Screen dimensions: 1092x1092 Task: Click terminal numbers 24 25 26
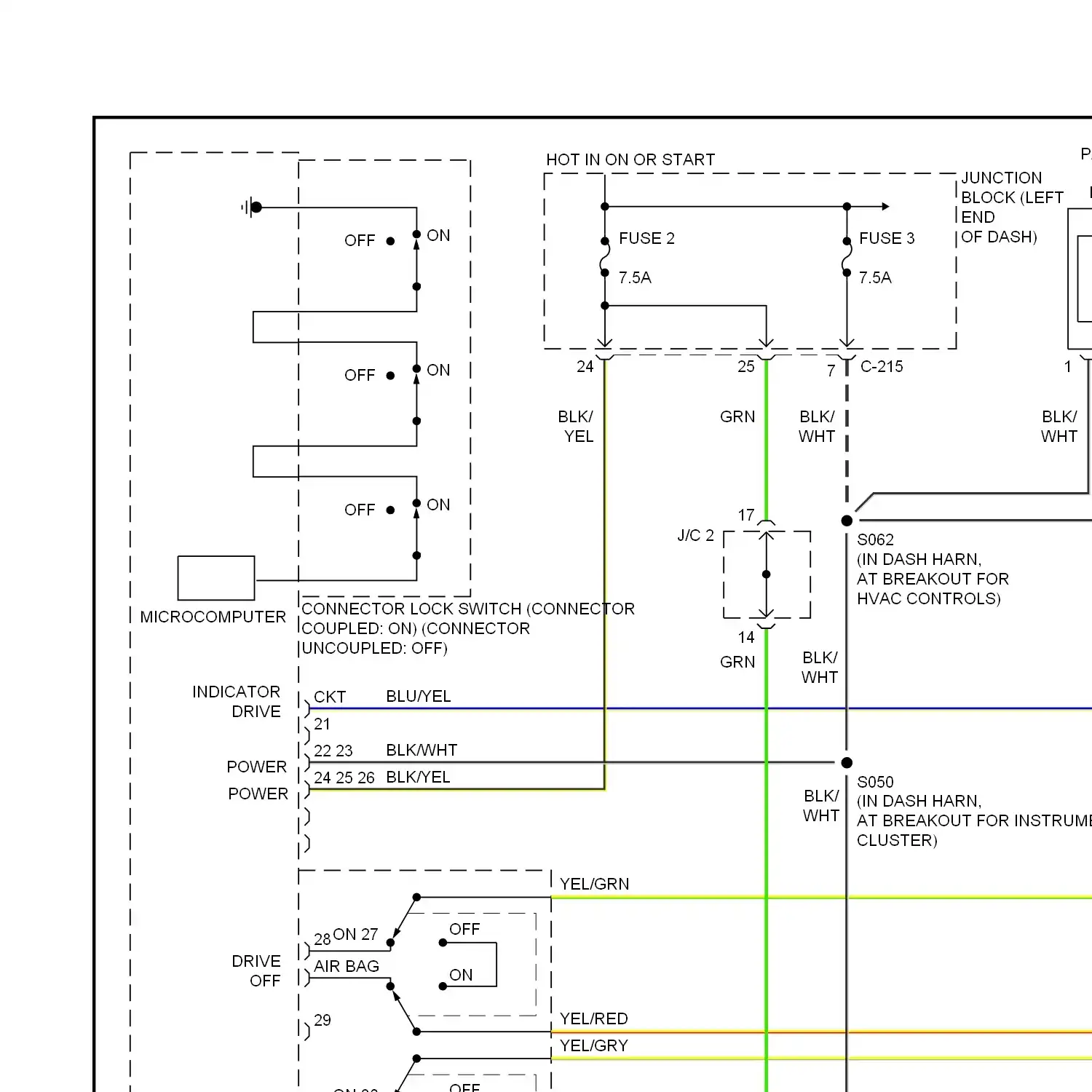click(344, 778)
